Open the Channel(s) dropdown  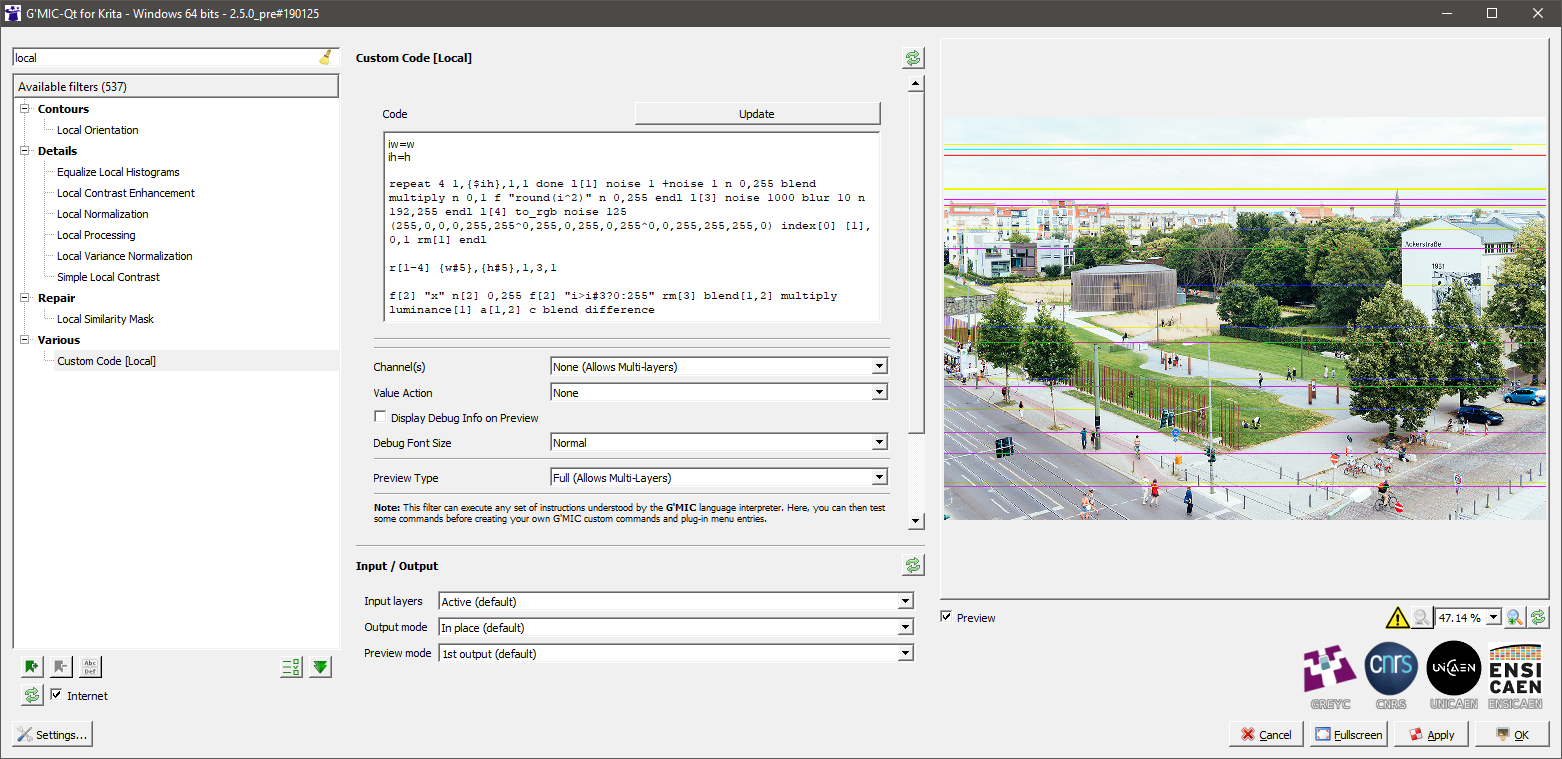[719, 367]
